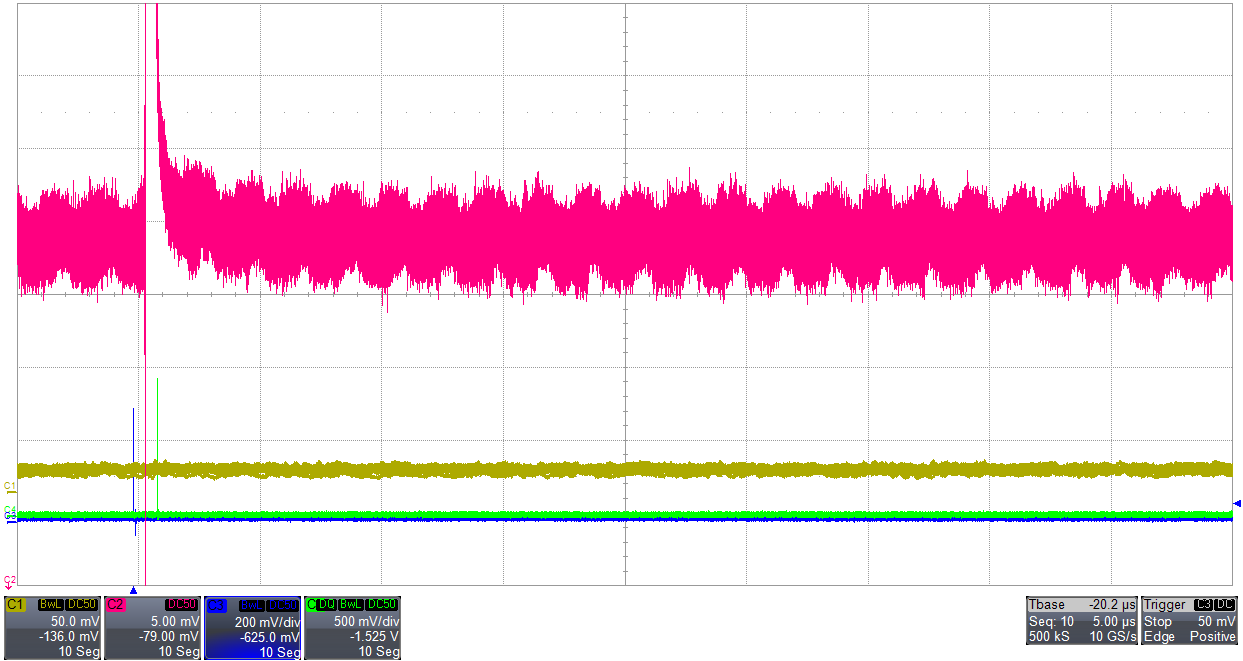The height and width of the screenshot is (661, 1243).
Task: Click the DC50 indicator on green descriptor
Action: coord(382,605)
